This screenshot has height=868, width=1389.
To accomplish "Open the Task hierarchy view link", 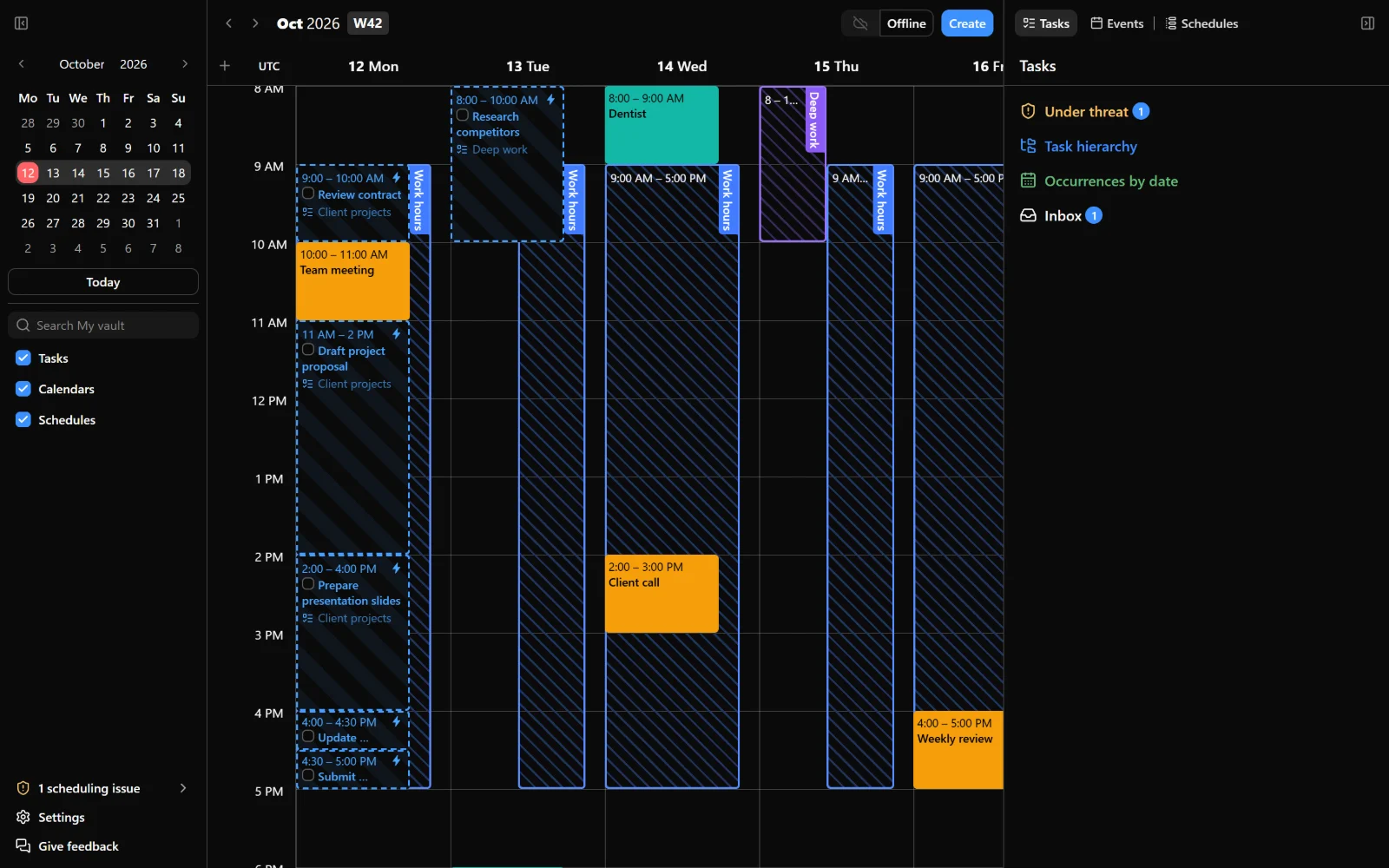I will tap(1090, 147).
